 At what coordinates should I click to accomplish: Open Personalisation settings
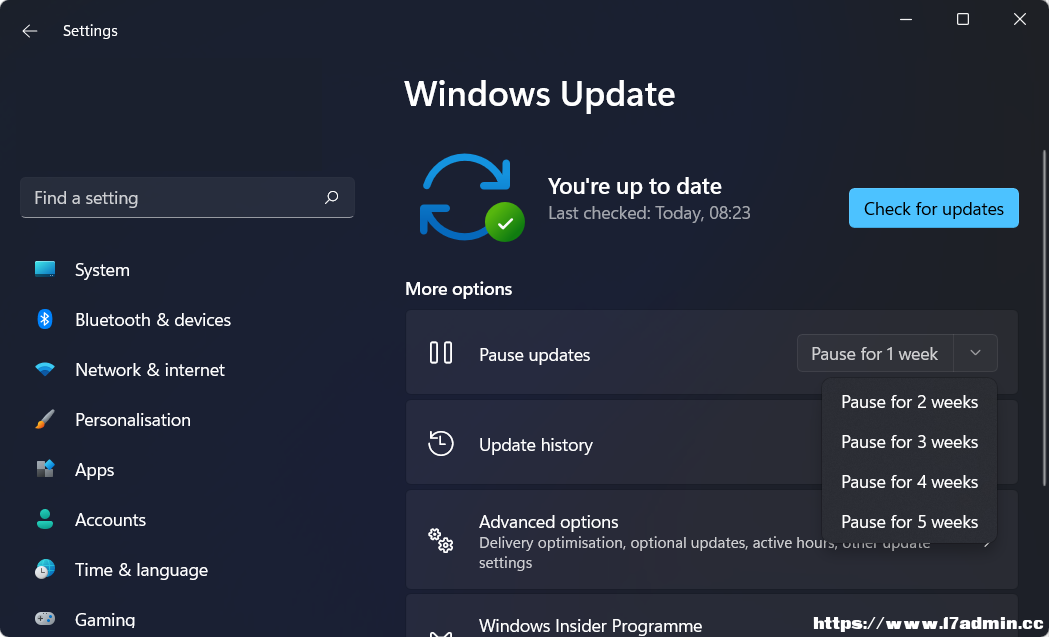tap(132, 420)
